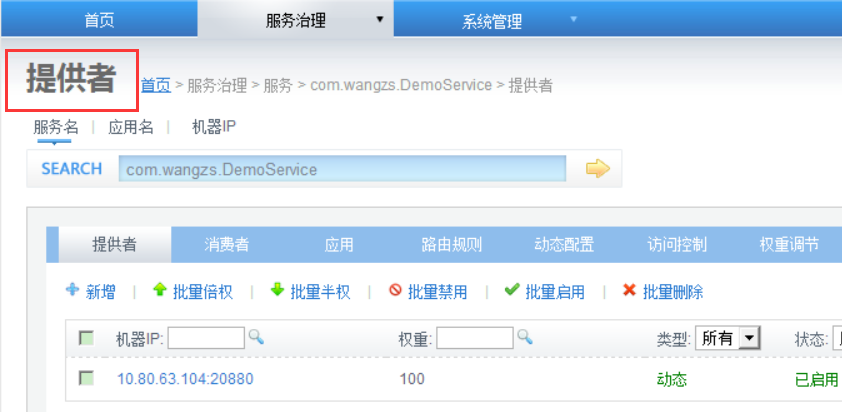The width and height of the screenshot is (842, 412).
Task: Click the weight value 100
Action: point(412,379)
